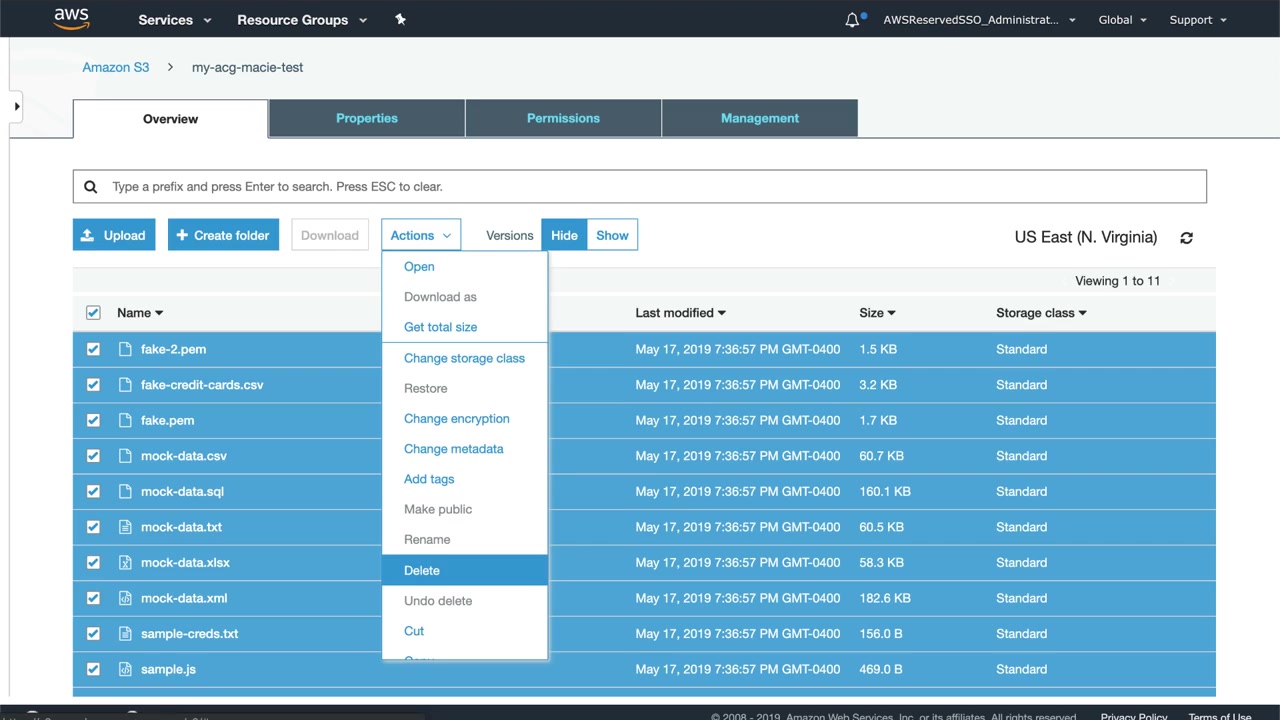Viewport: 1280px width, 720px height.
Task: Open the sample-creds.txt file link
Action: pos(190,634)
